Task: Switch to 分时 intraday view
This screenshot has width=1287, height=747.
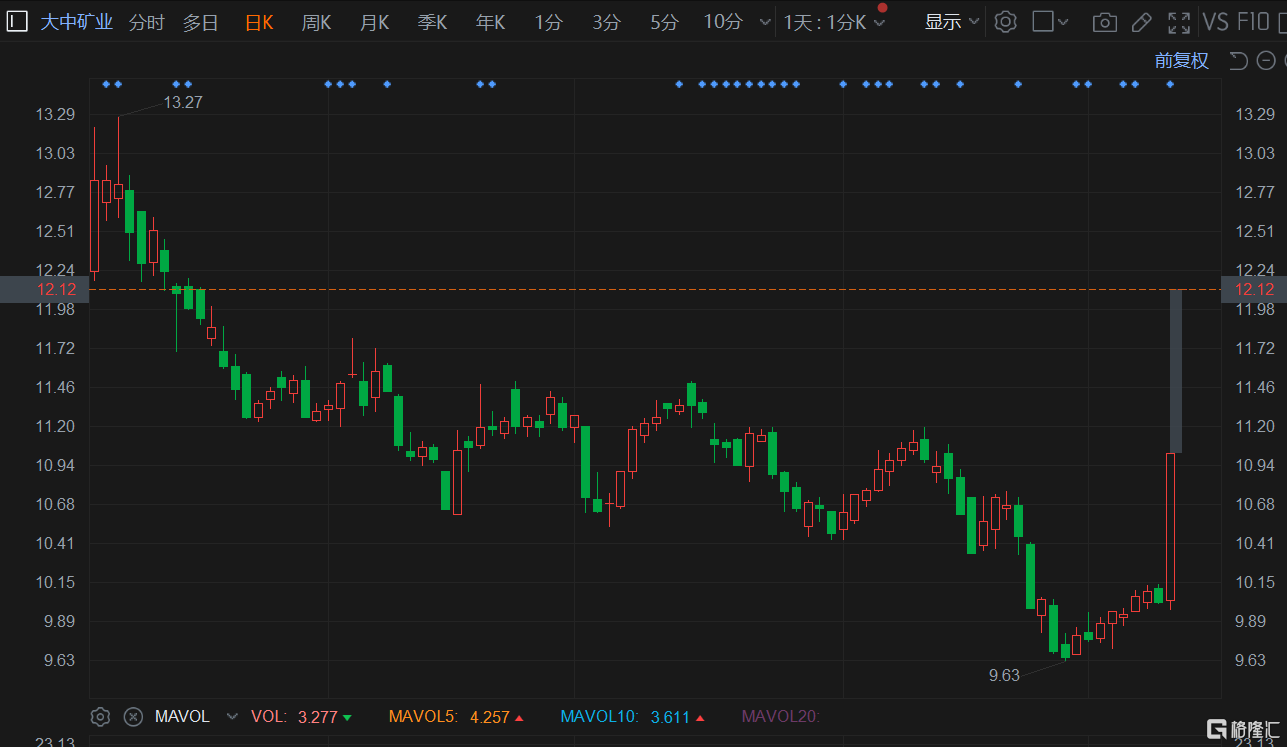Action: (146, 22)
